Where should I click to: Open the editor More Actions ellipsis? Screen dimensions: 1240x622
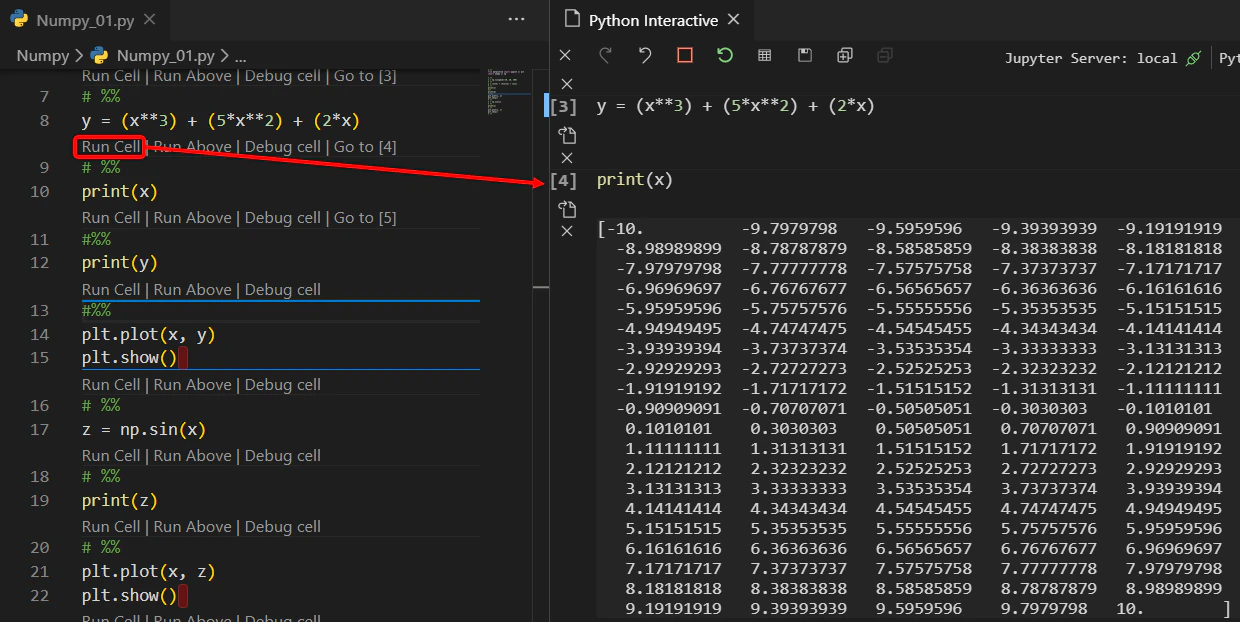click(x=516, y=19)
